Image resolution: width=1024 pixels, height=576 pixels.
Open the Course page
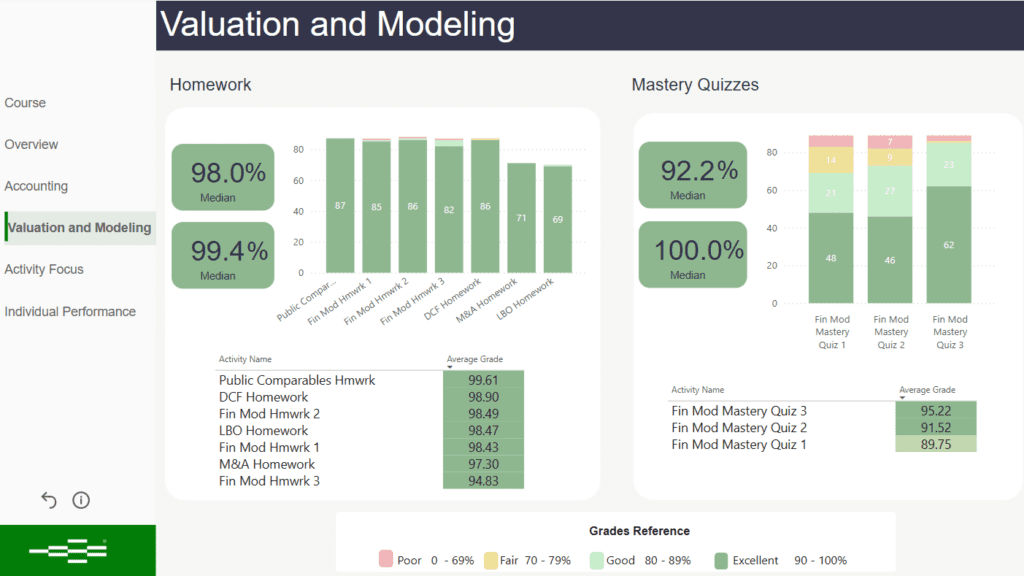25,103
